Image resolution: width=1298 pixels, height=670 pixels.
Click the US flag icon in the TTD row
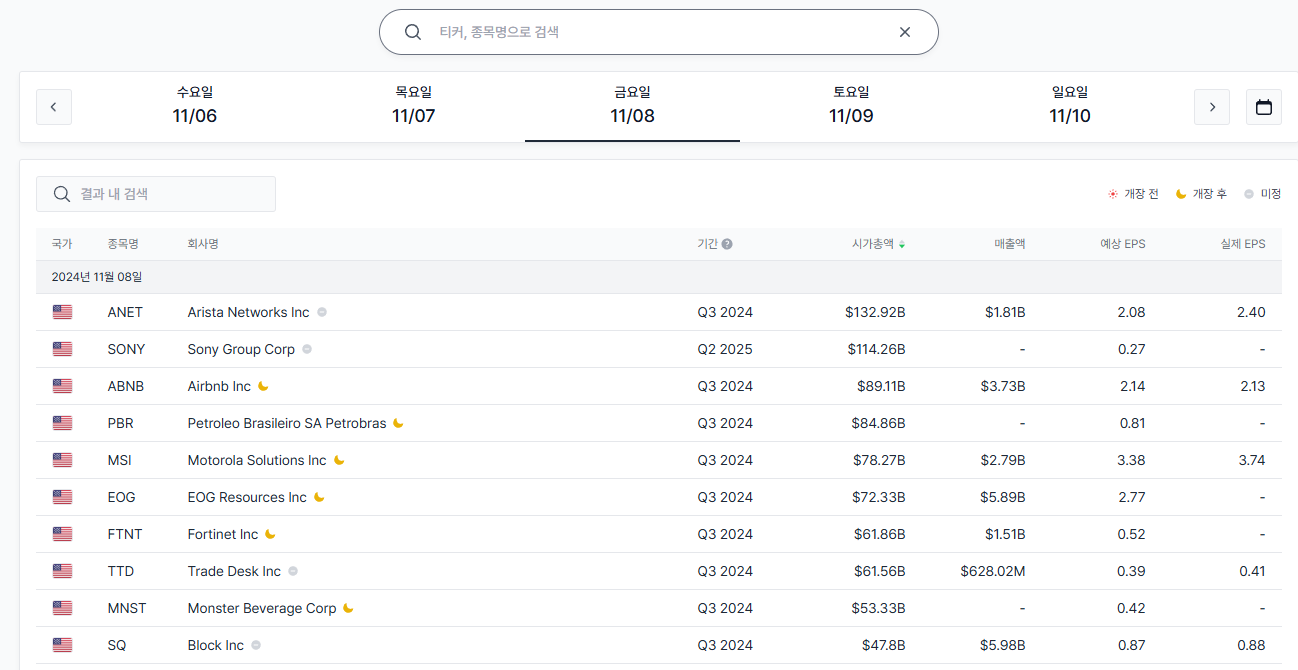coord(62,571)
